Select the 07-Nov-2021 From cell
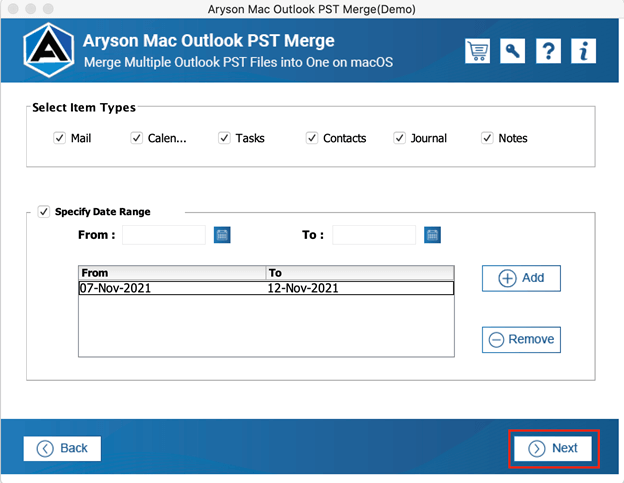The width and height of the screenshot is (624, 483). (x=172, y=288)
